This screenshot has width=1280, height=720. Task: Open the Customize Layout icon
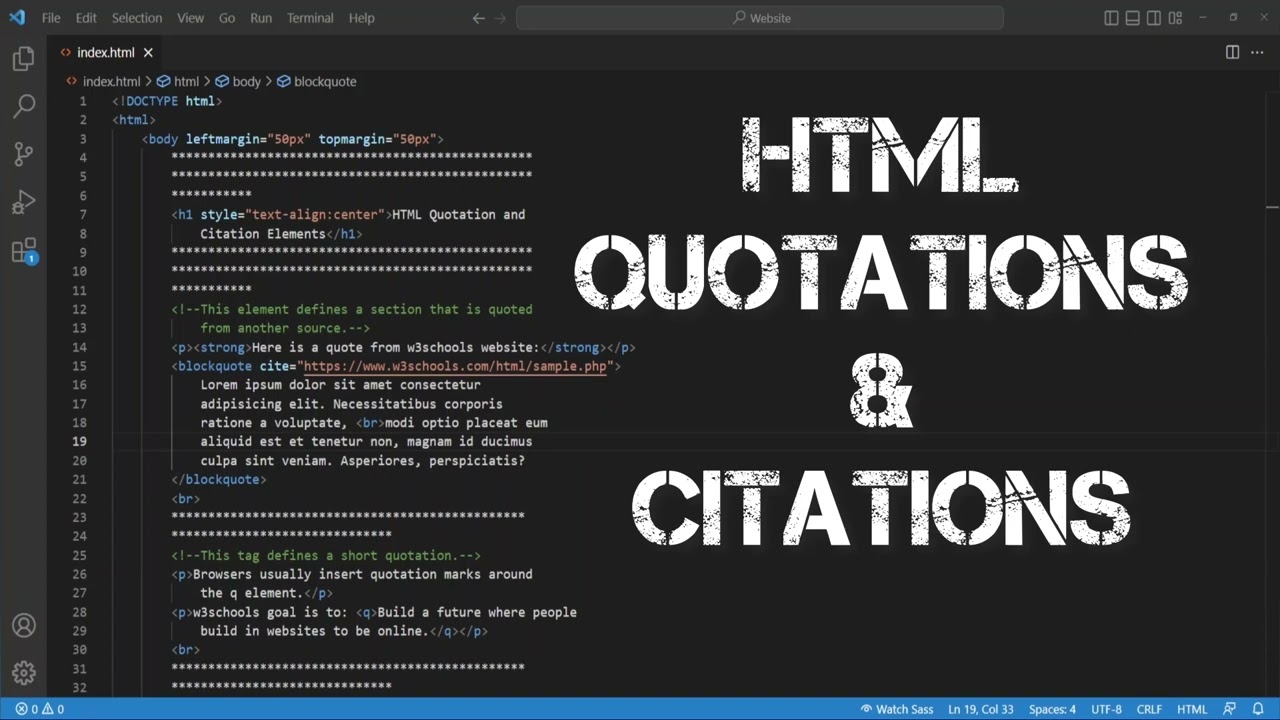click(x=1175, y=18)
